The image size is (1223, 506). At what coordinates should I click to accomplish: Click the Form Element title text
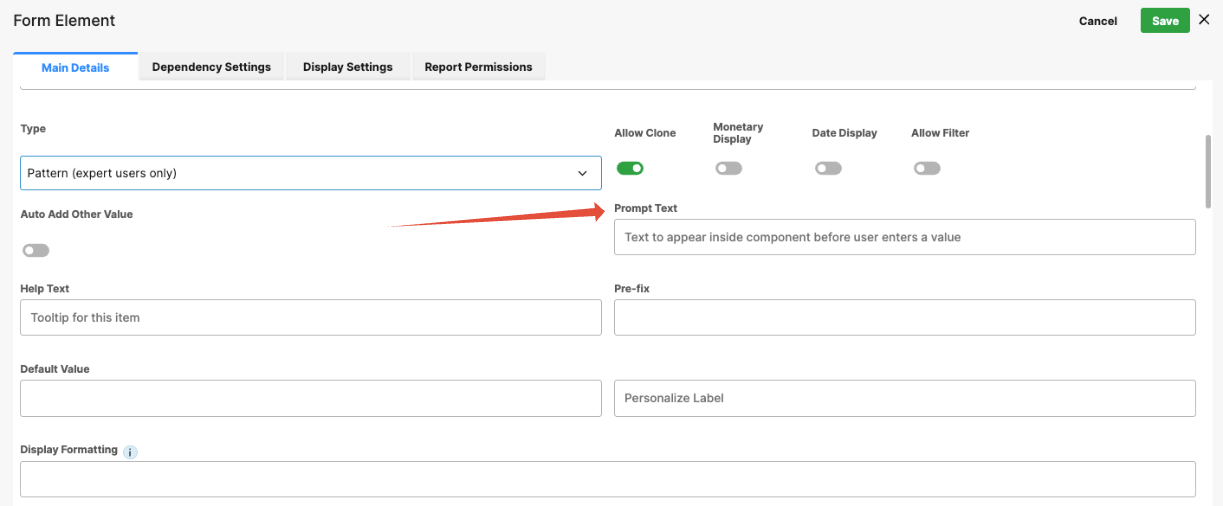(x=64, y=20)
